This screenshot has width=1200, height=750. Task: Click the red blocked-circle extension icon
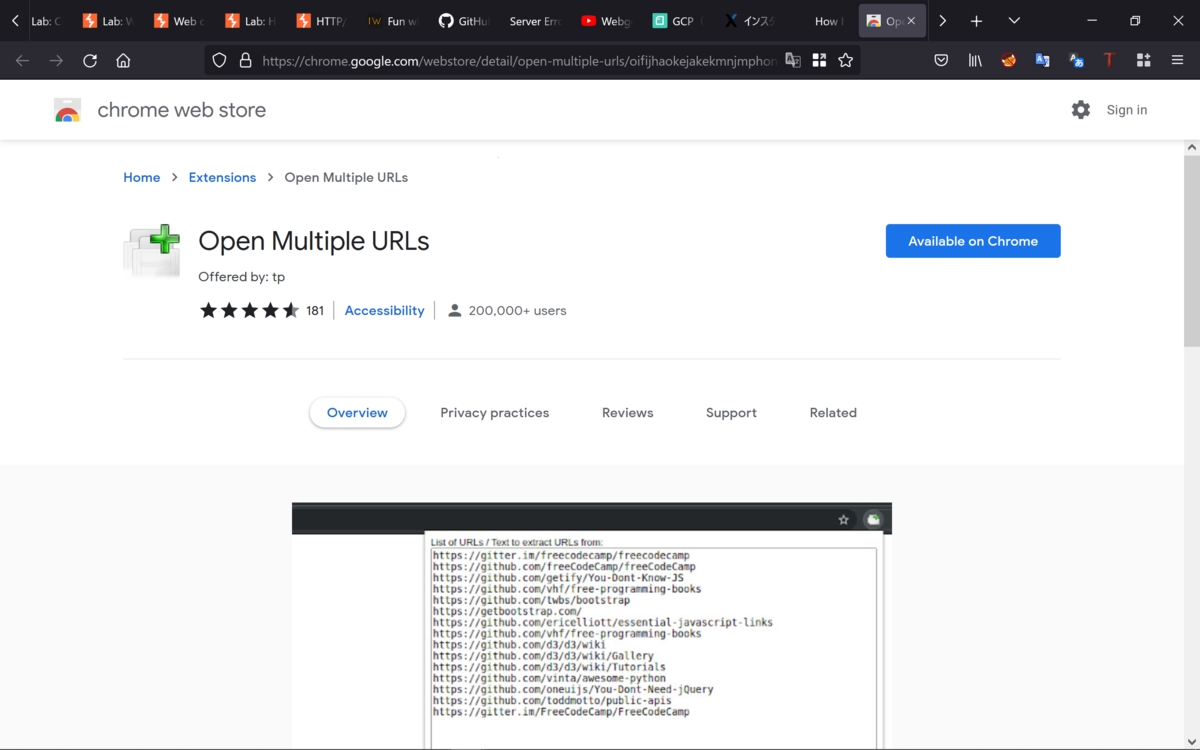pyautogui.click(x=1009, y=61)
